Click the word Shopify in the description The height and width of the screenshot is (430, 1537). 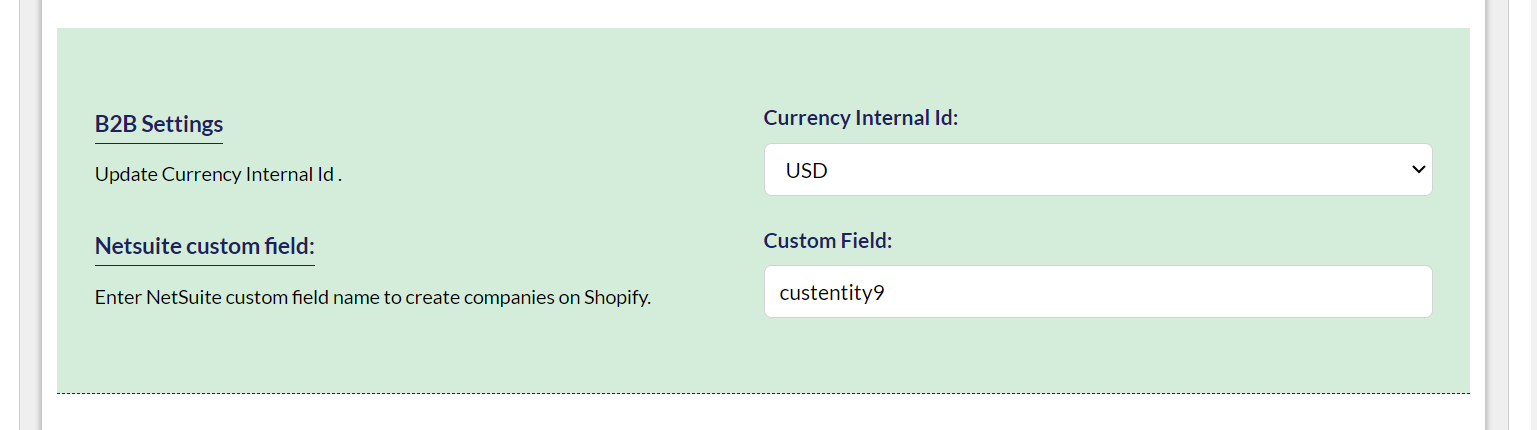(616, 298)
